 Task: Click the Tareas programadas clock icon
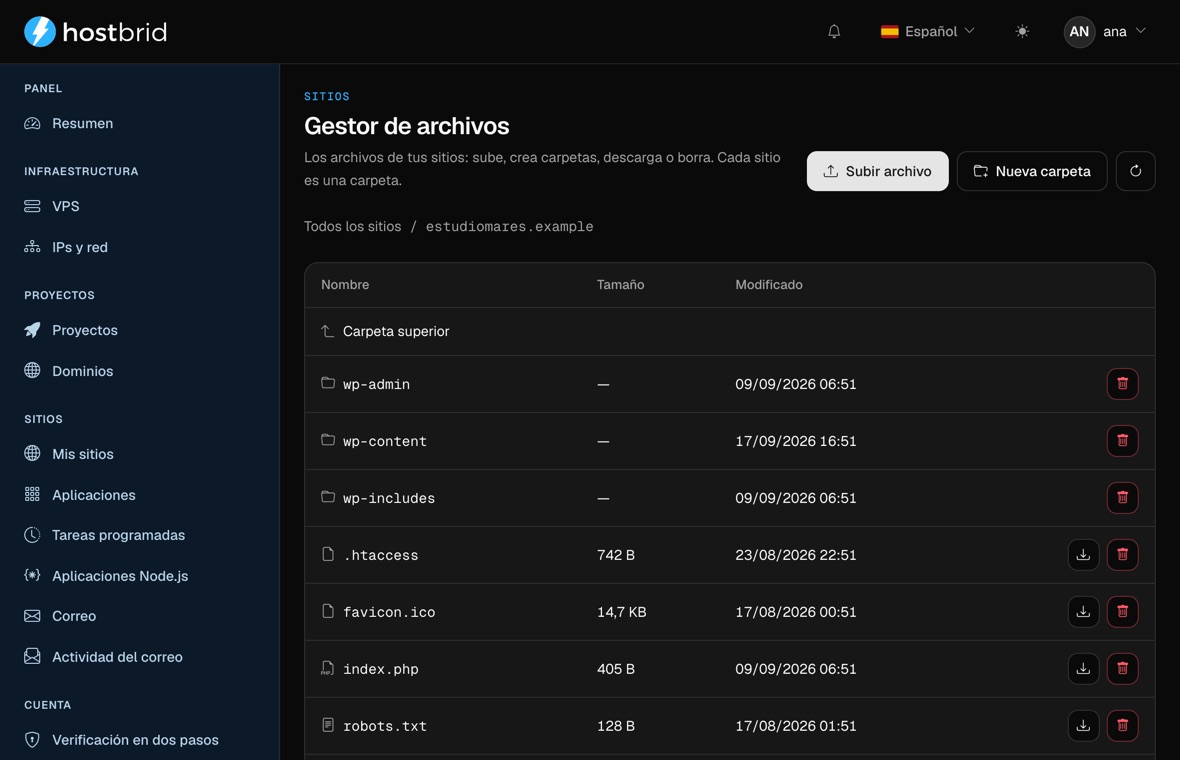click(x=32, y=535)
